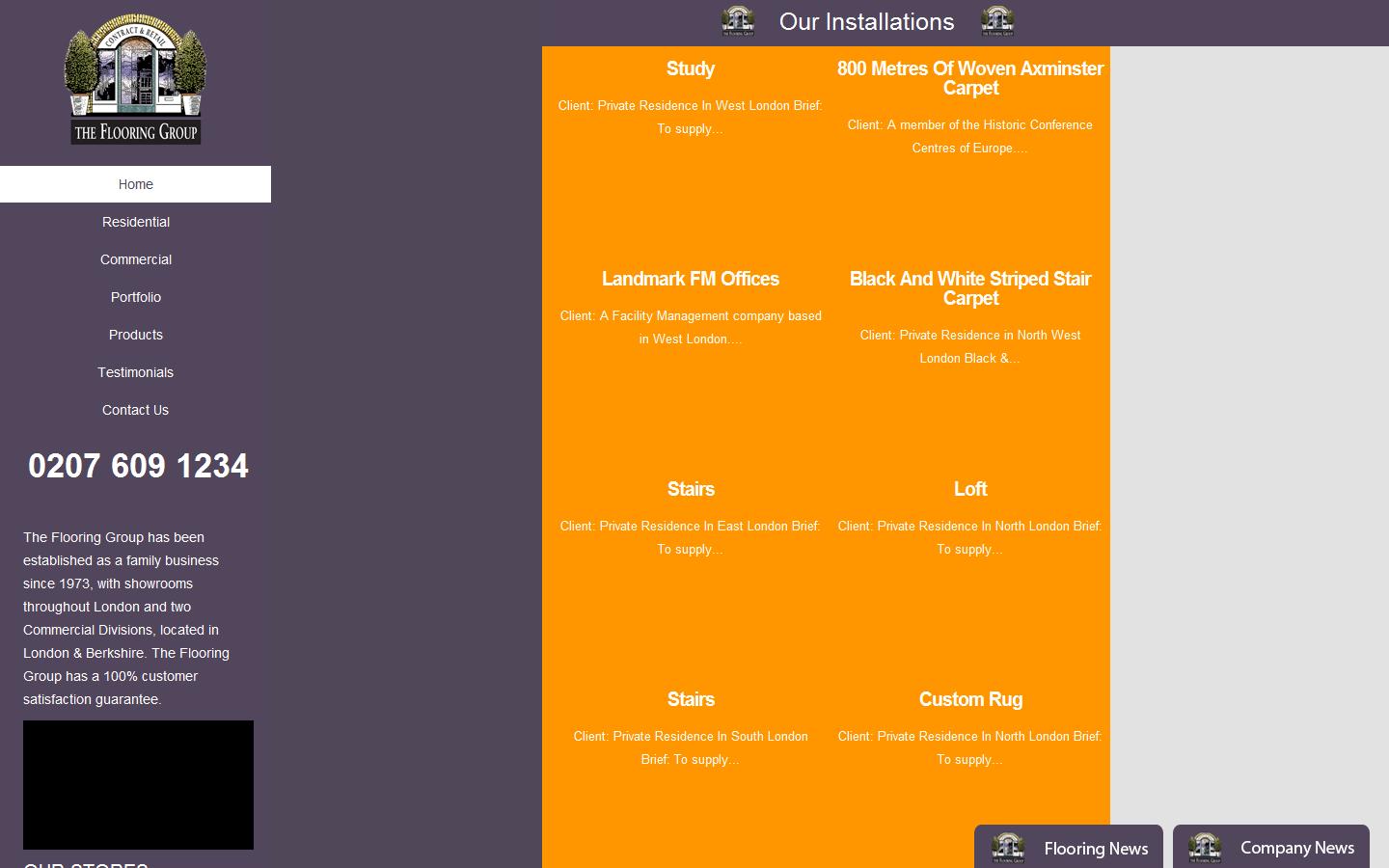Expand the Flooring News panel

click(1096, 848)
